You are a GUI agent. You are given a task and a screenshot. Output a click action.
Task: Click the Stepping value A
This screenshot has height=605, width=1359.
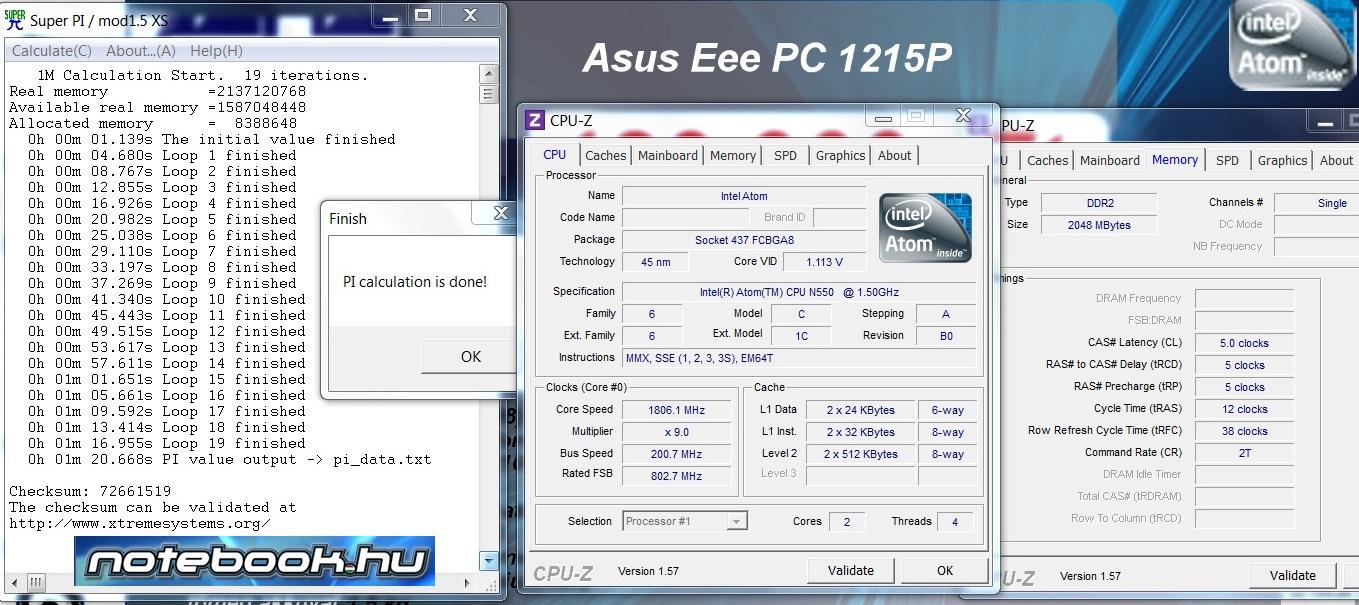(946, 314)
